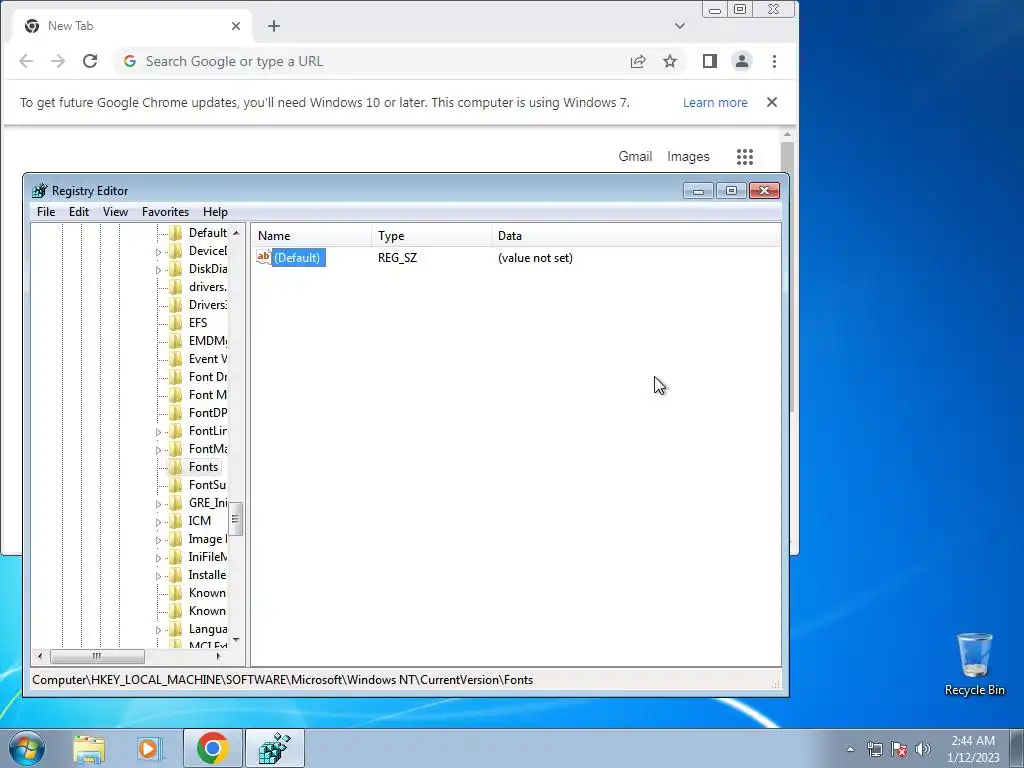Click the string value icon beside (Default)
This screenshot has width=1024, height=768.
tap(264, 257)
